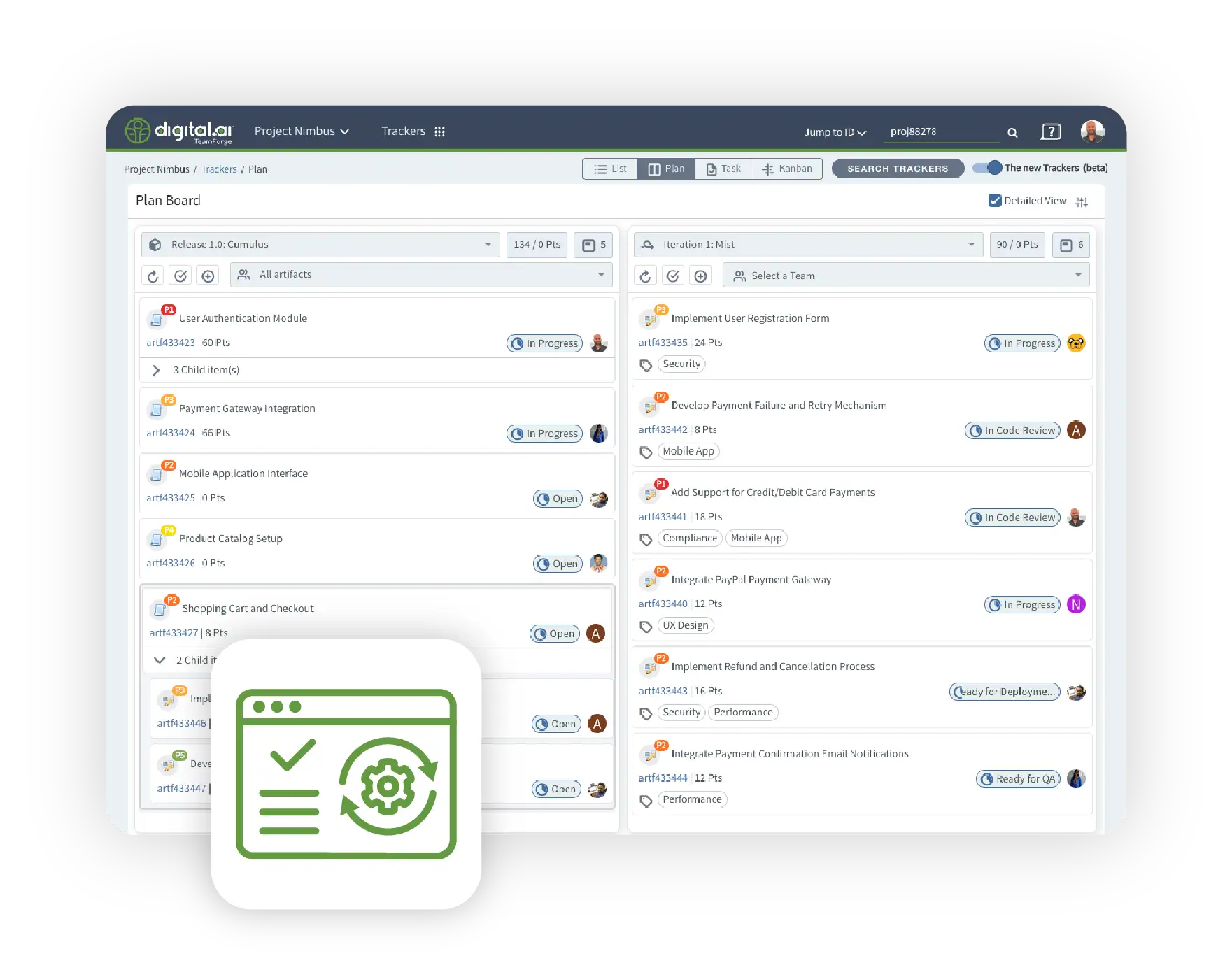Click add artifact plus icon in Iteration panel
The image size is (1232, 963).
tap(700, 276)
